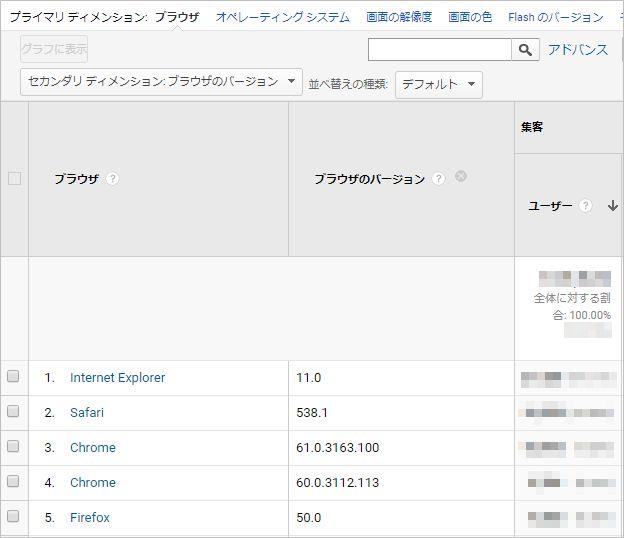Click version cell 538.1

point(312,413)
